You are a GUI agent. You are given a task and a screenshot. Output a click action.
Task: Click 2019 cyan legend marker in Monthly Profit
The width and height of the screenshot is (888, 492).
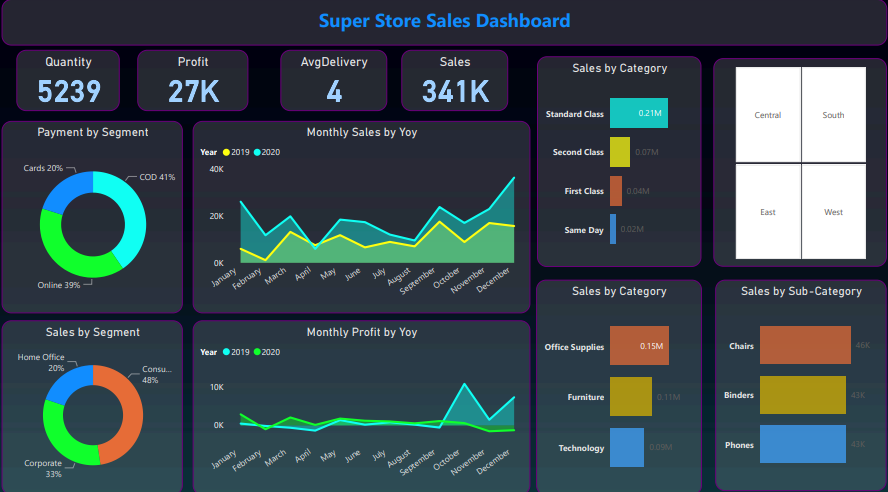pos(227,352)
